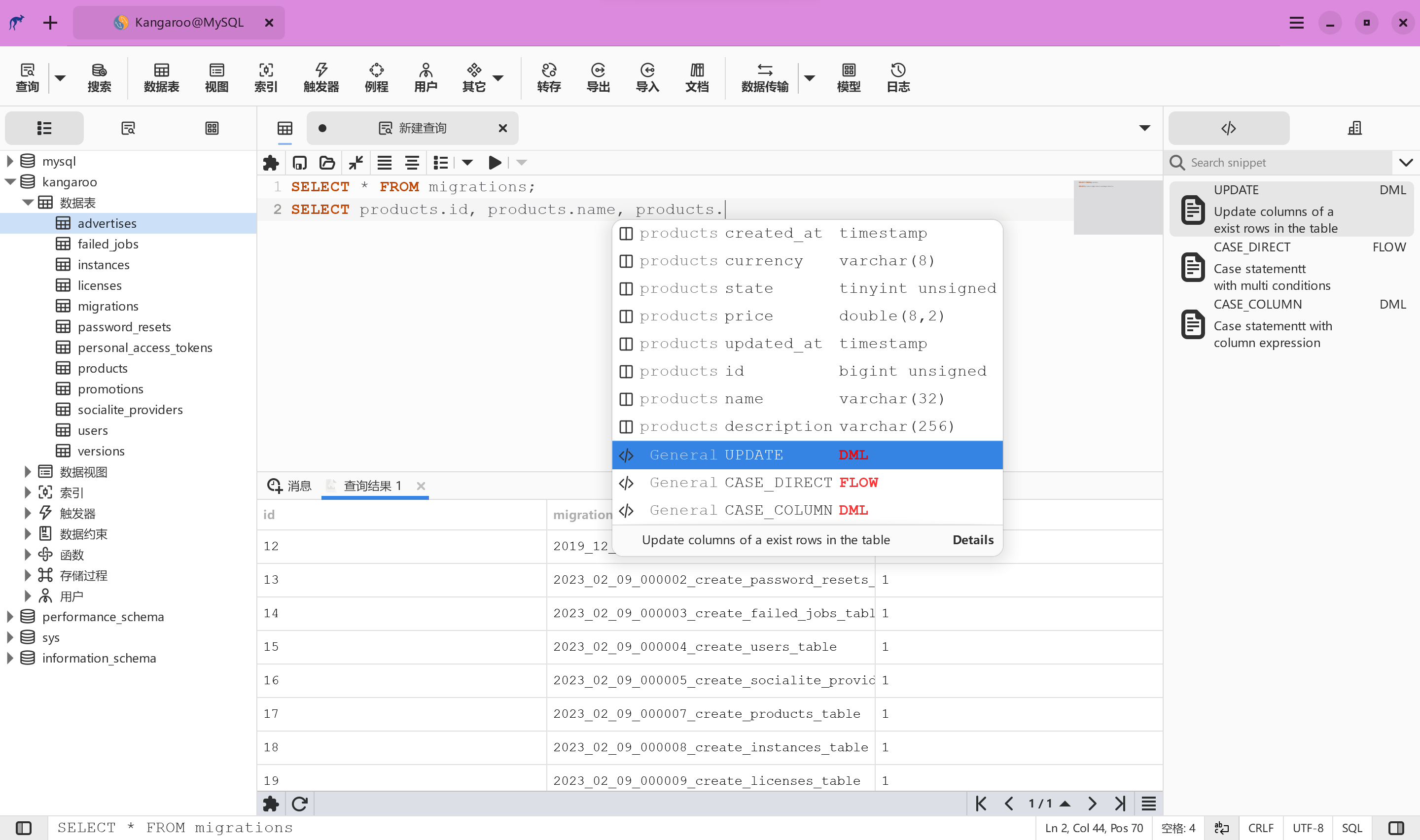The width and height of the screenshot is (1420, 840).
Task: Open the 数据传输 dropdown arrow
Action: [809, 77]
